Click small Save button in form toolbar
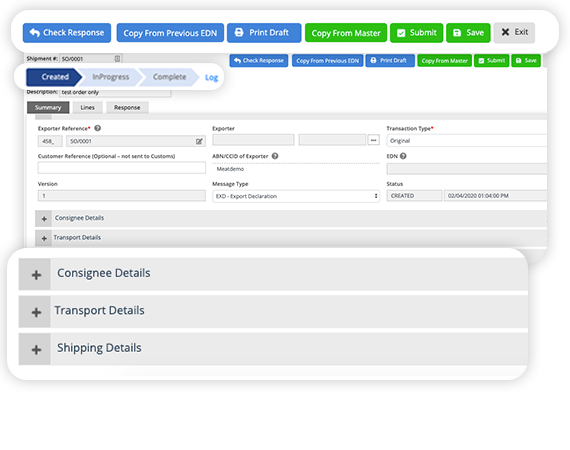 tap(526, 61)
